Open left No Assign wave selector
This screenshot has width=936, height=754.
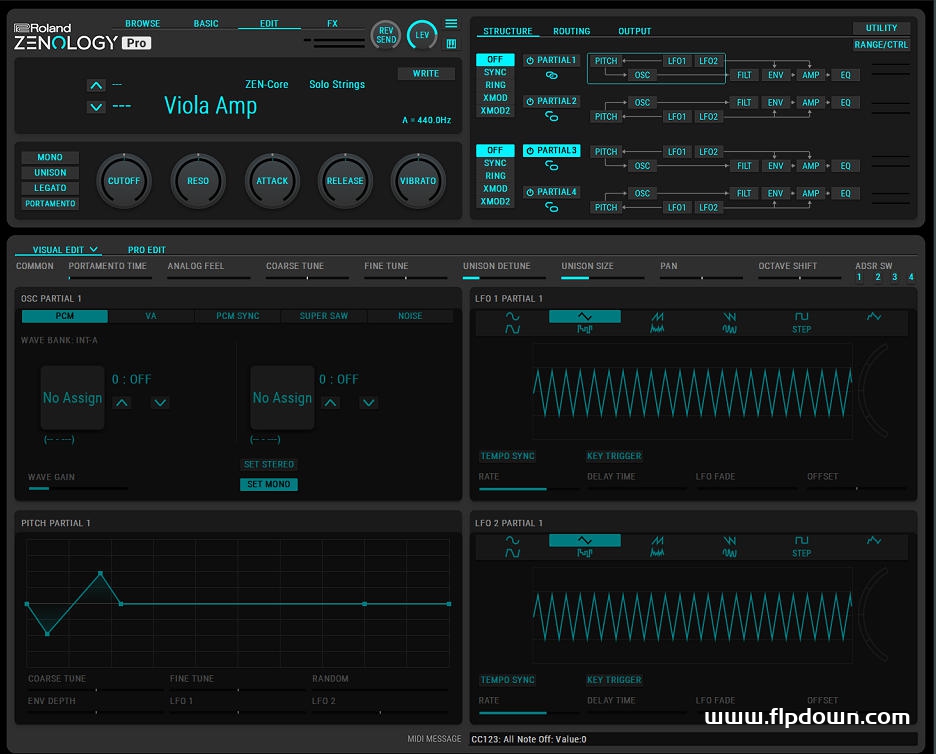click(x=72, y=398)
